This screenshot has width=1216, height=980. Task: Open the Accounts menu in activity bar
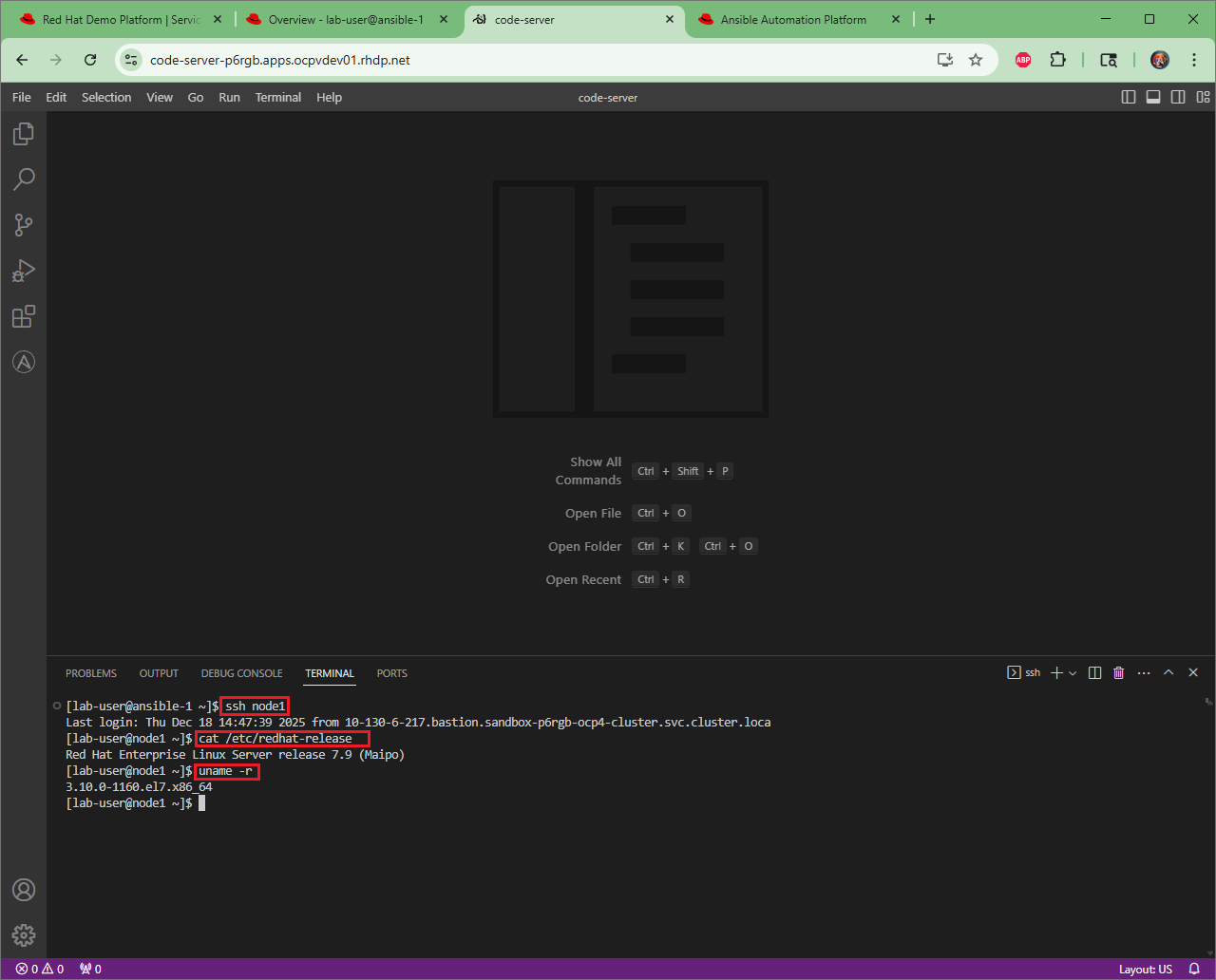tap(24, 890)
